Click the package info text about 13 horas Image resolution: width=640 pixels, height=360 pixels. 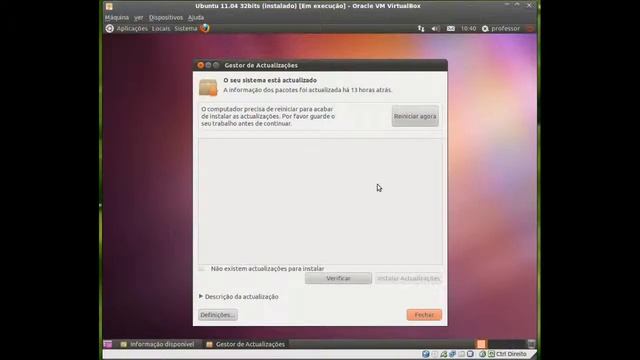307,90
